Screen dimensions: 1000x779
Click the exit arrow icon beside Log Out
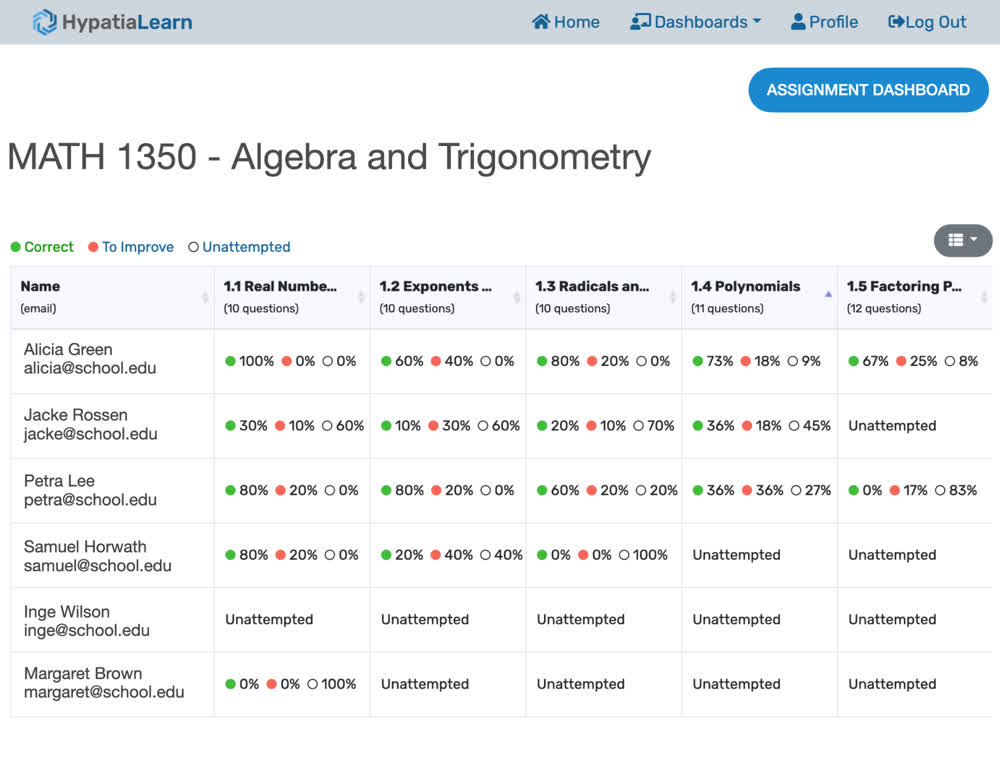tap(896, 21)
